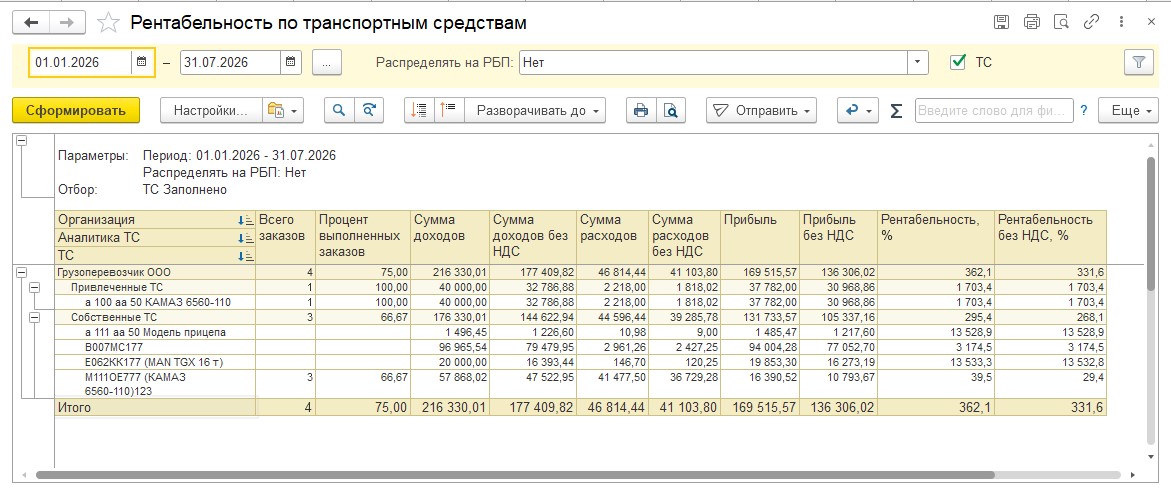Screen dimensions: 1171x495
Task: Collapse the Собственные ТС group
Action: coord(34,317)
